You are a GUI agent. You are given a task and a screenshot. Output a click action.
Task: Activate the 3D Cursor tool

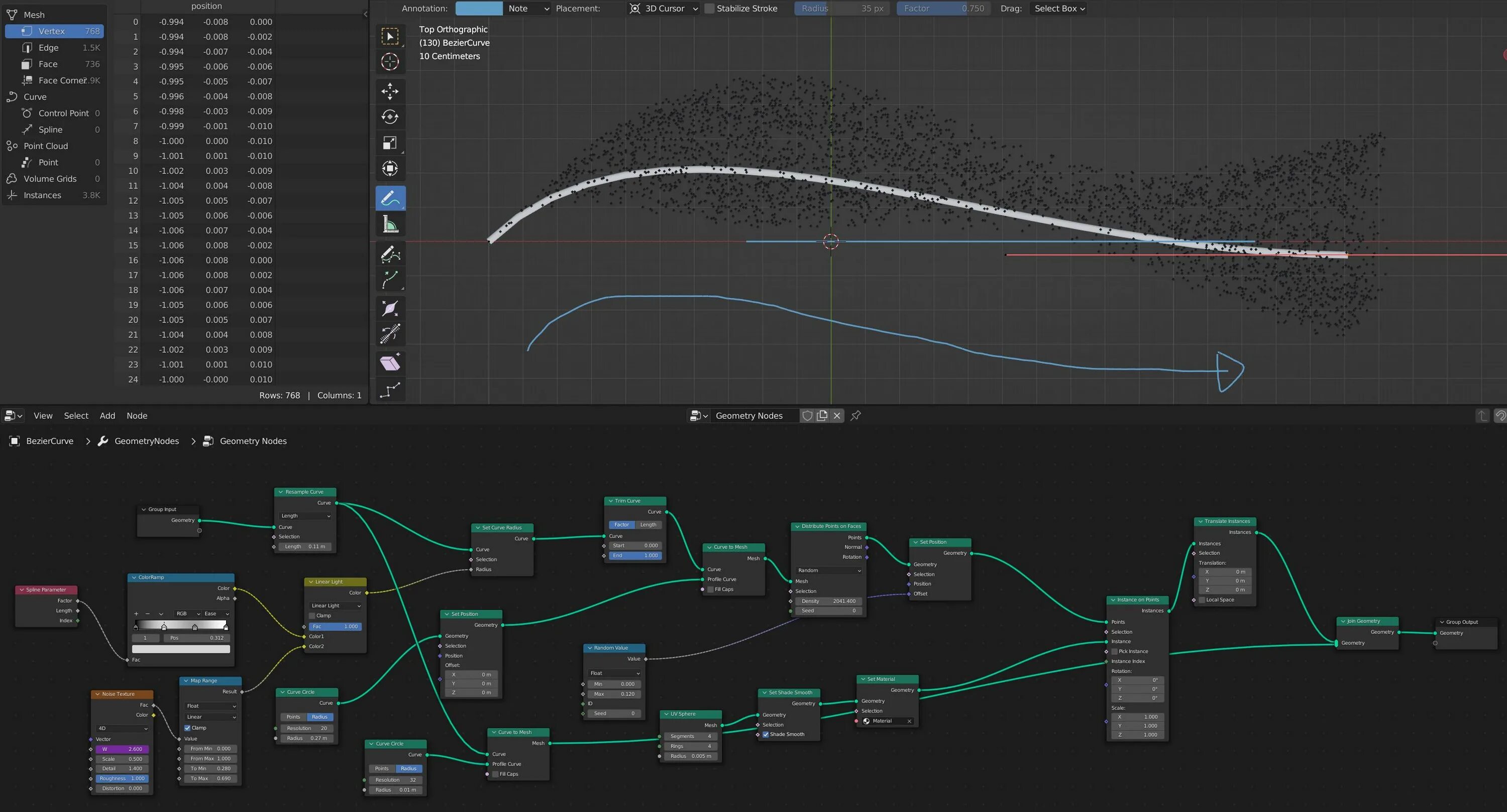pos(390,61)
